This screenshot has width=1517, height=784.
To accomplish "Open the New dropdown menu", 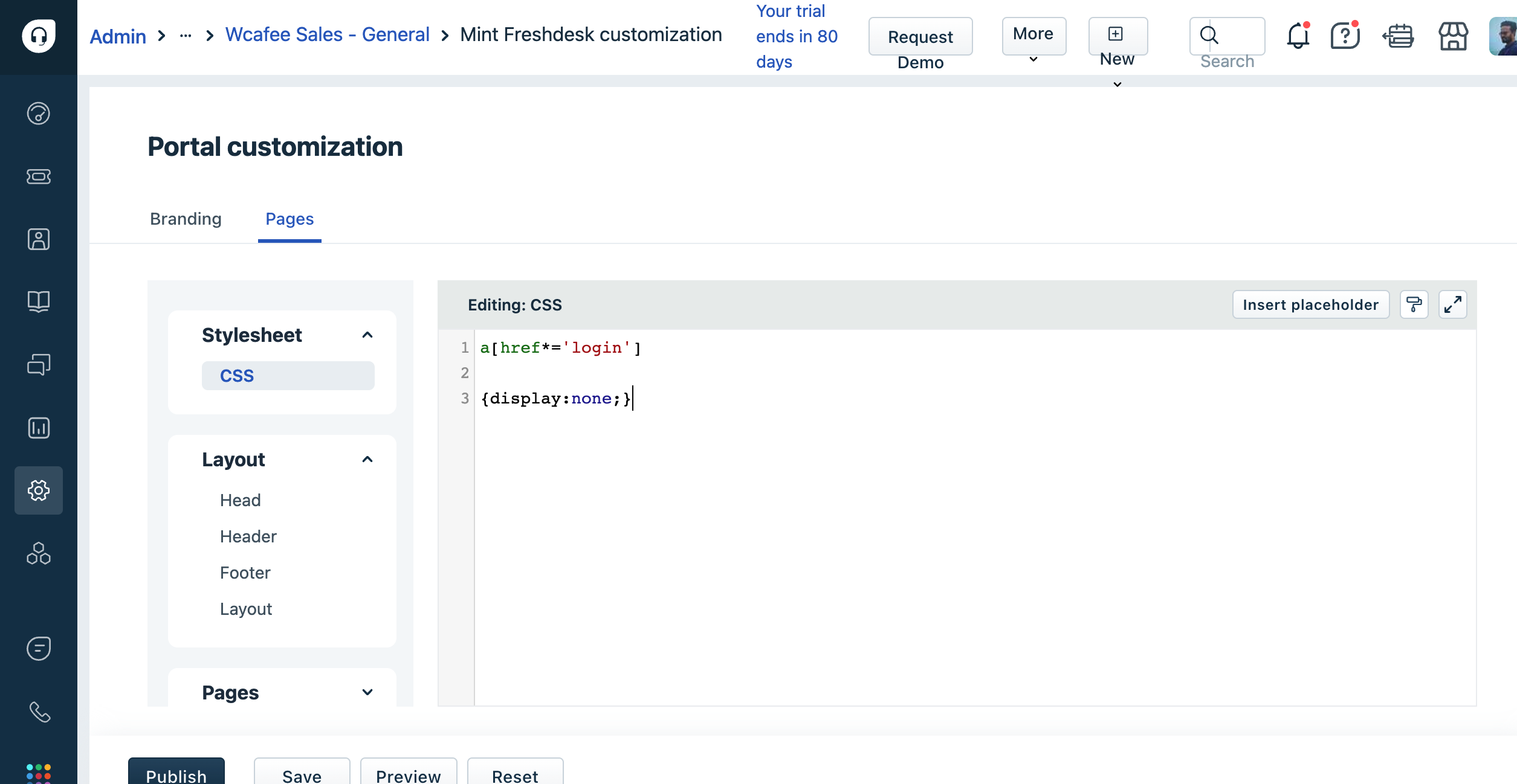I will pos(1118,36).
